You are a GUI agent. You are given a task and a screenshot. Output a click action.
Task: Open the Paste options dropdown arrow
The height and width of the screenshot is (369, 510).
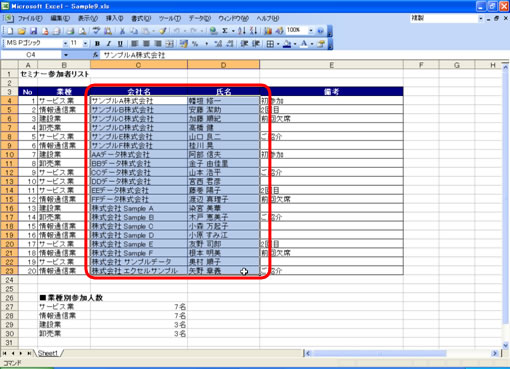(x=153, y=31)
